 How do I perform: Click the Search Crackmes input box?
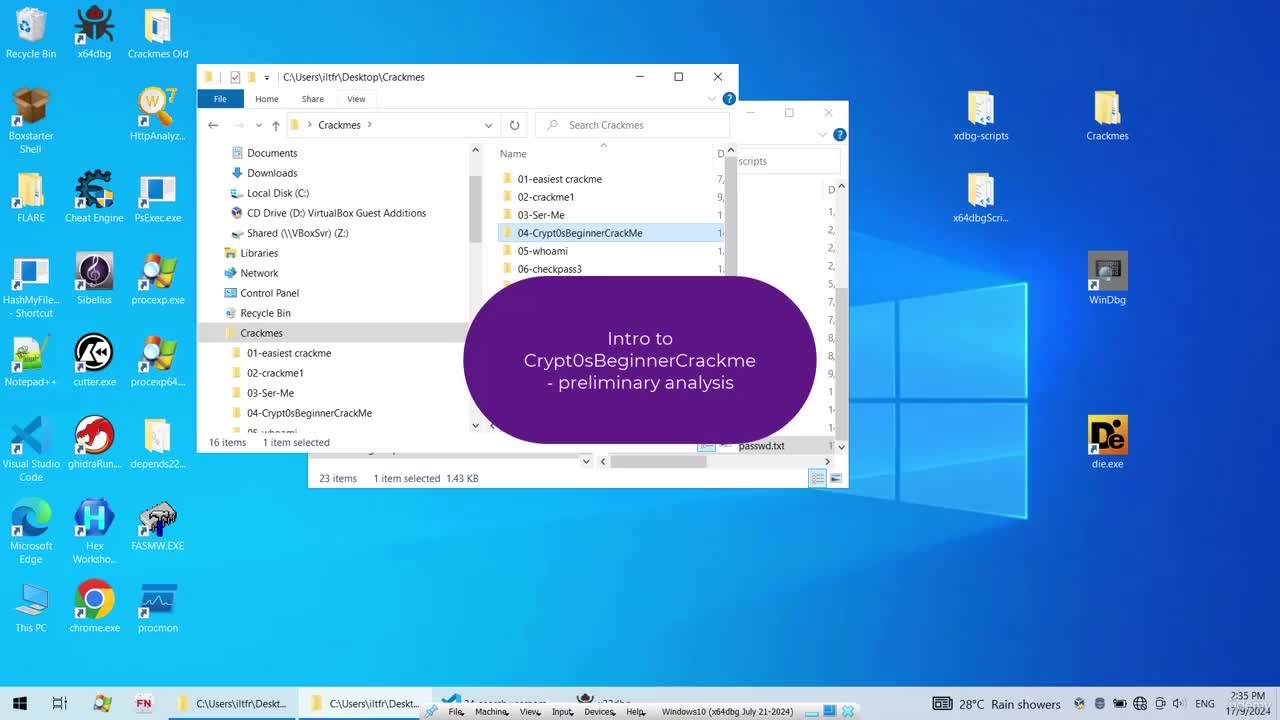click(634, 125)
